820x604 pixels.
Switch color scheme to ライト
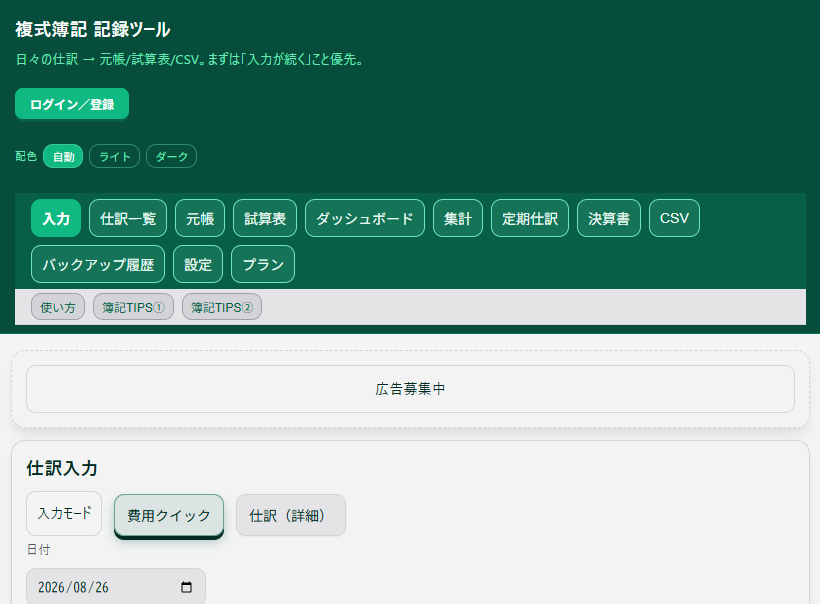(115, 156)
